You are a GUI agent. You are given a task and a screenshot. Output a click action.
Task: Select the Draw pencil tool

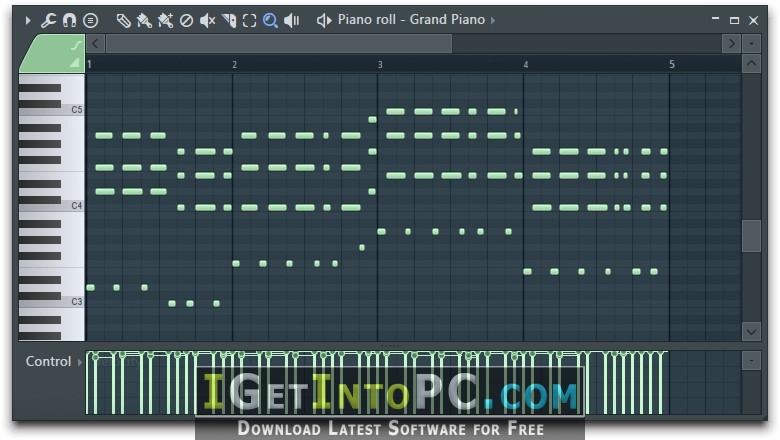123,20
